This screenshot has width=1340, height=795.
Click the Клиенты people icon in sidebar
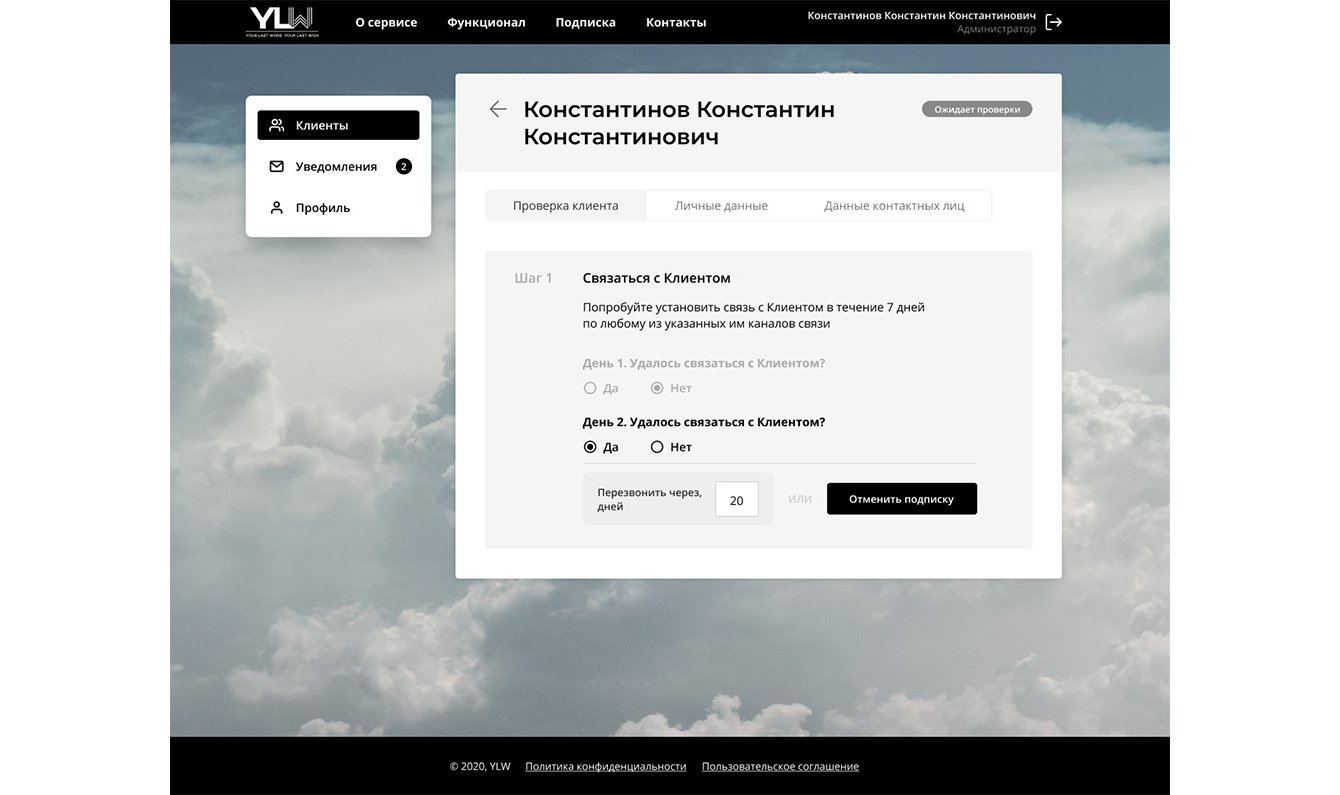click(277, 125)
